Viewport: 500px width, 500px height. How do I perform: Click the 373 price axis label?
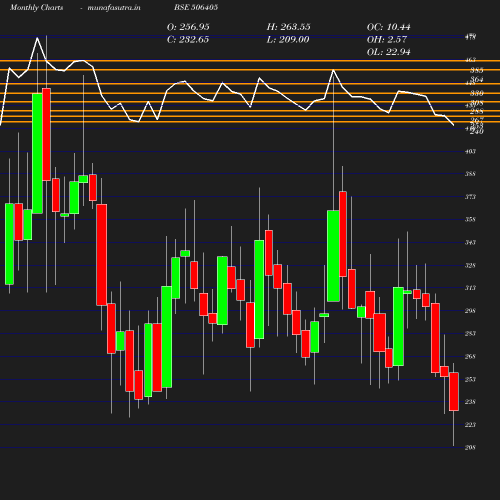(470, 197)
